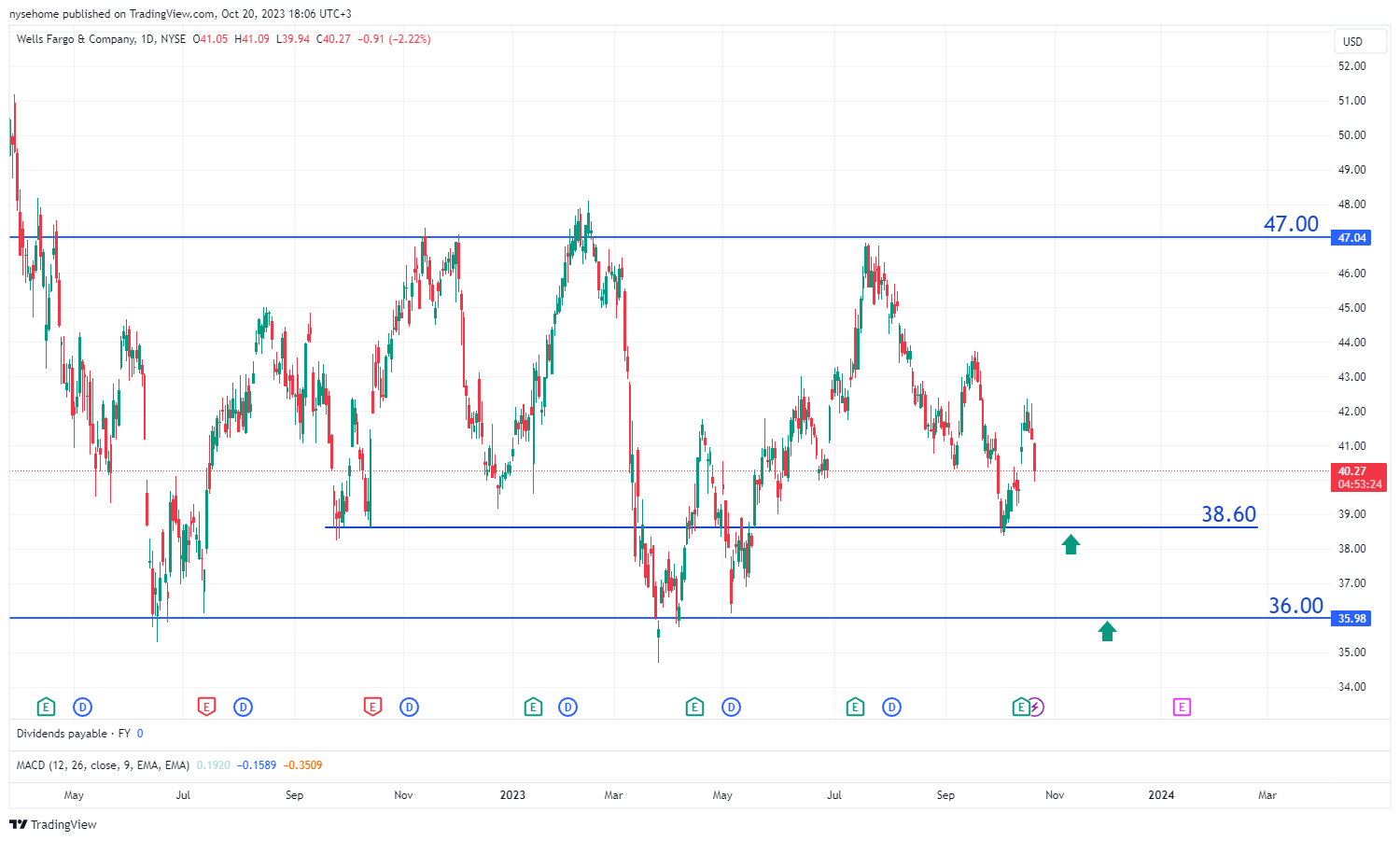Viewport: 1400px width, 841px height.
Task: Click the red earnings E marker near Jul 2022
Action: pyautogui.click(x=207, y=708)
